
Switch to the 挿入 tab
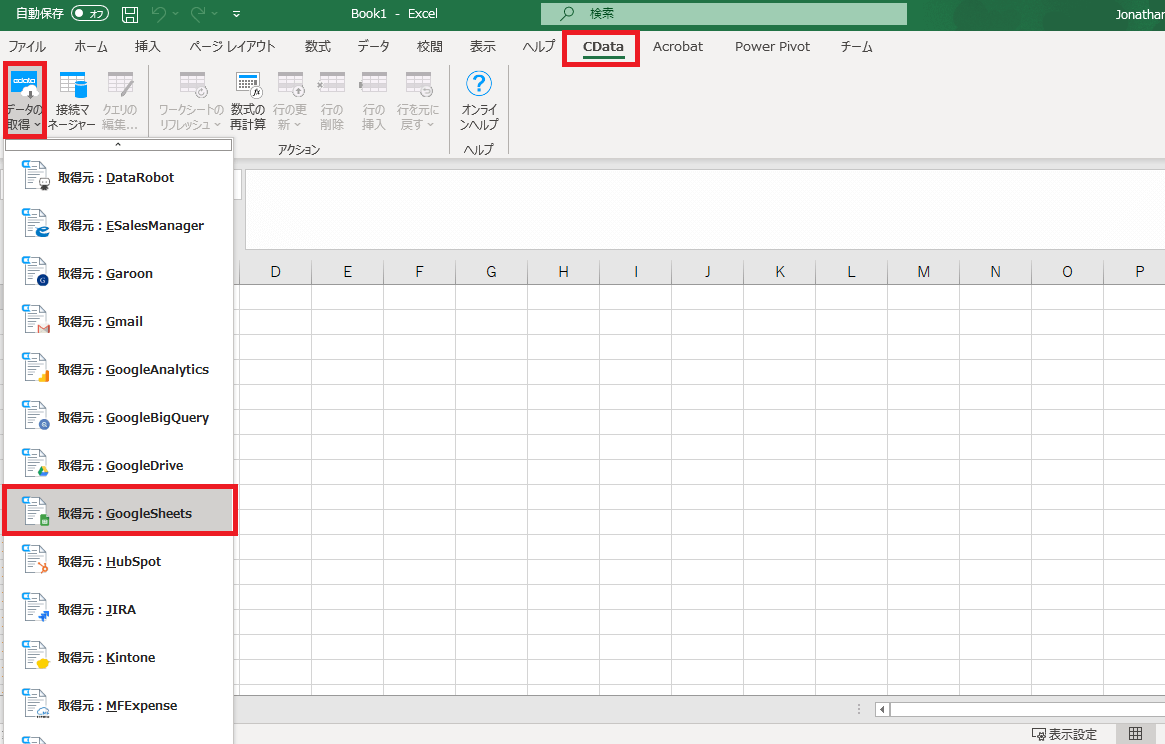(x=147, y=46)
